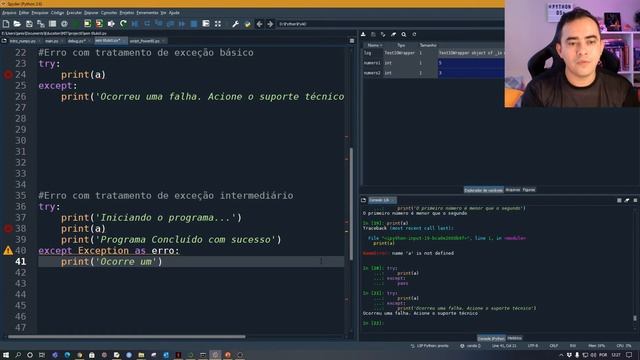The image size is (640, 360).
Task: Sort variables by Nome column
Action: click(x=373, y=45)
